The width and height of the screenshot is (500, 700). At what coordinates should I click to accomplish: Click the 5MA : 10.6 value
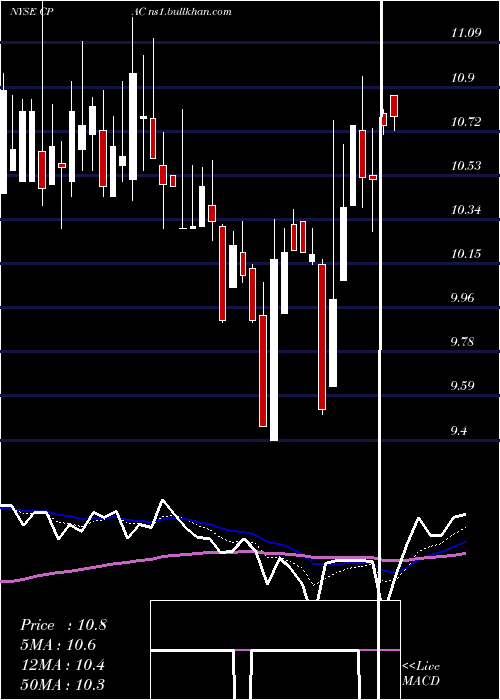[58, 645]
